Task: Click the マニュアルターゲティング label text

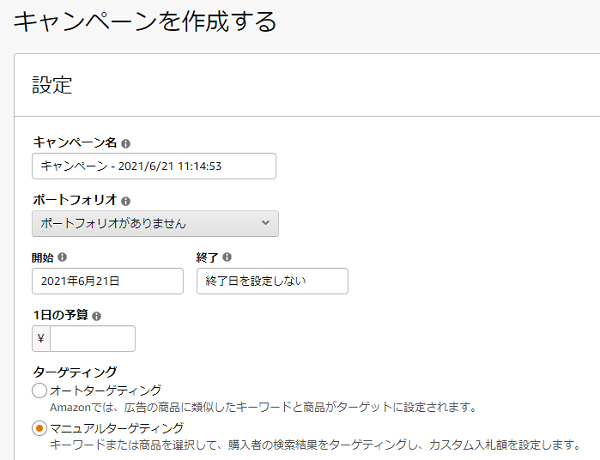Action: pos(117,428)
